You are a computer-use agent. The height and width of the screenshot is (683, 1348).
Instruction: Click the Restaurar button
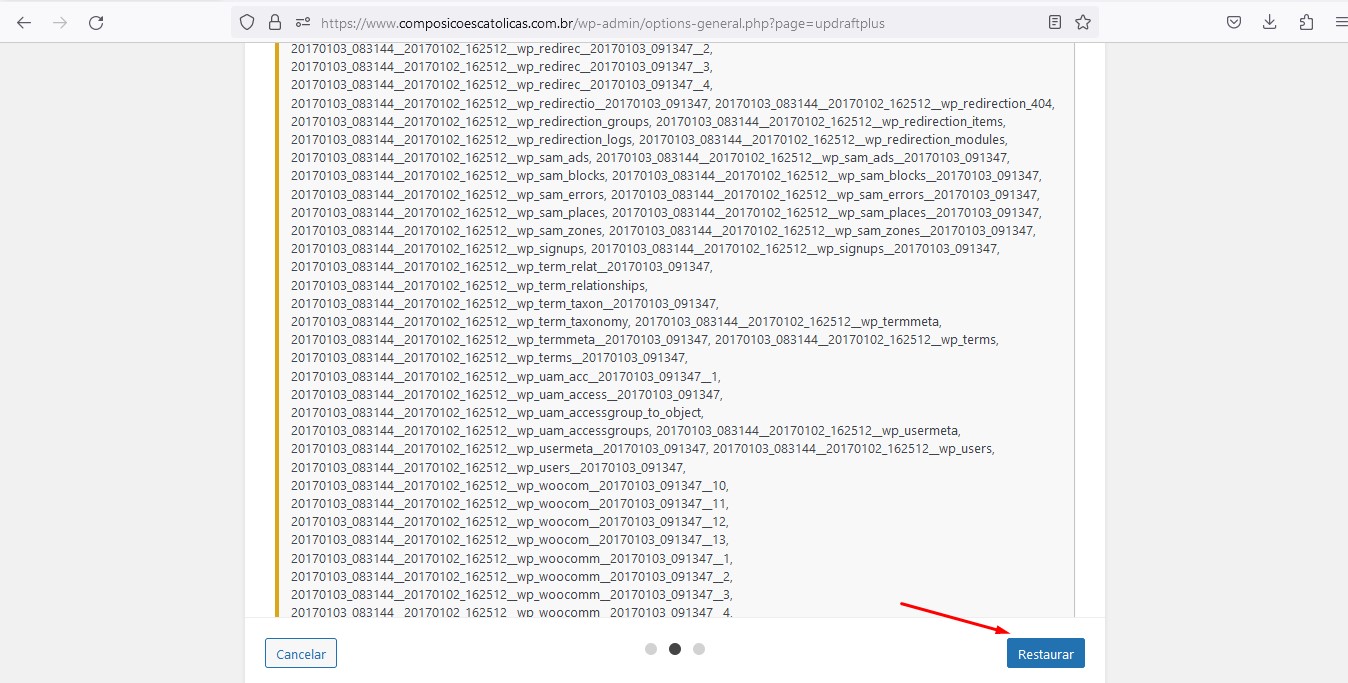point(1046,653)
